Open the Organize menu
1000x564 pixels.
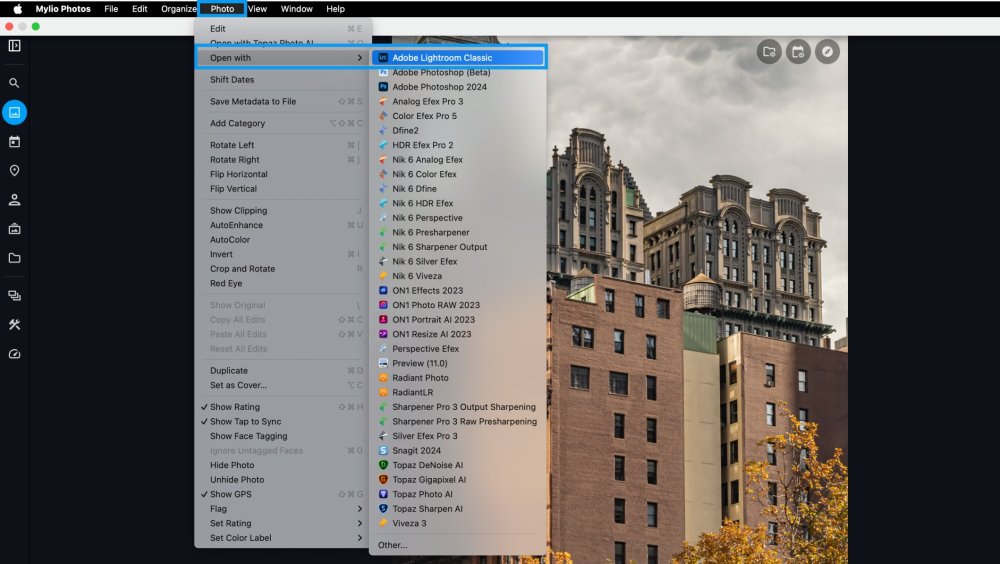(179, 9)
